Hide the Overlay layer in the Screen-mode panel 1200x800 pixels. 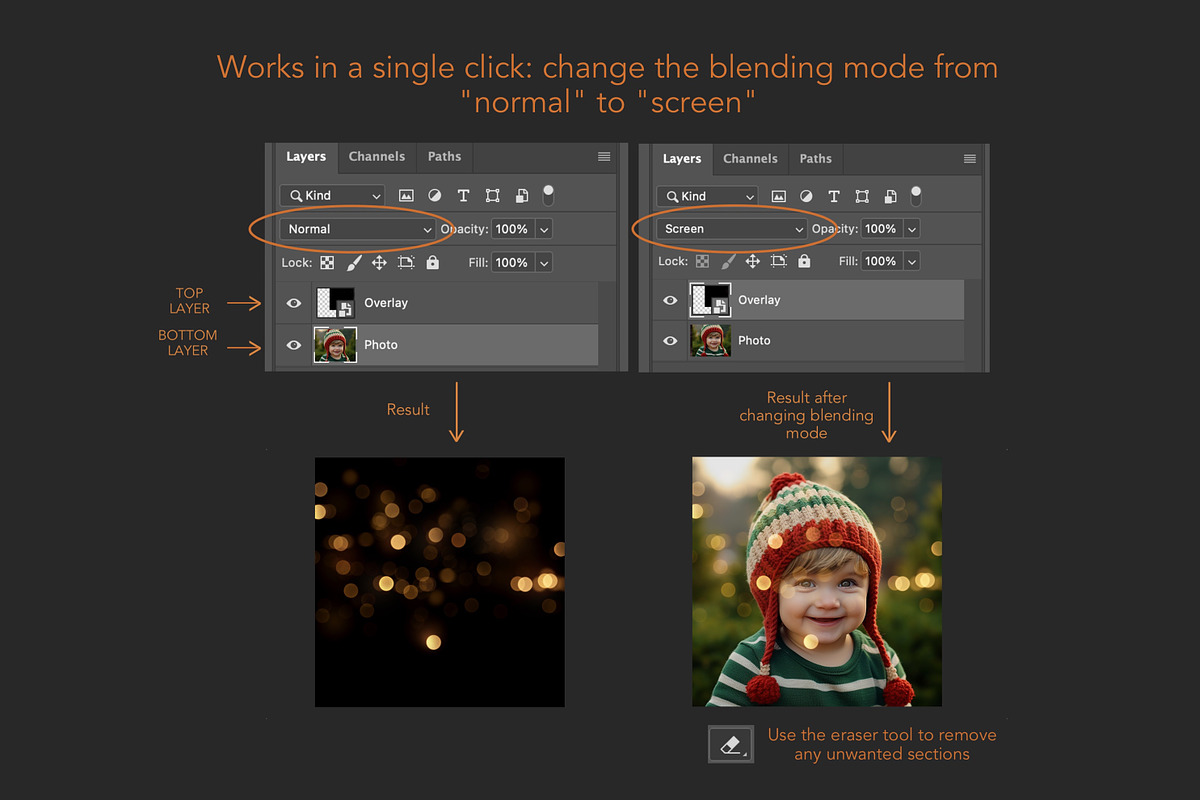click(670, 300)
